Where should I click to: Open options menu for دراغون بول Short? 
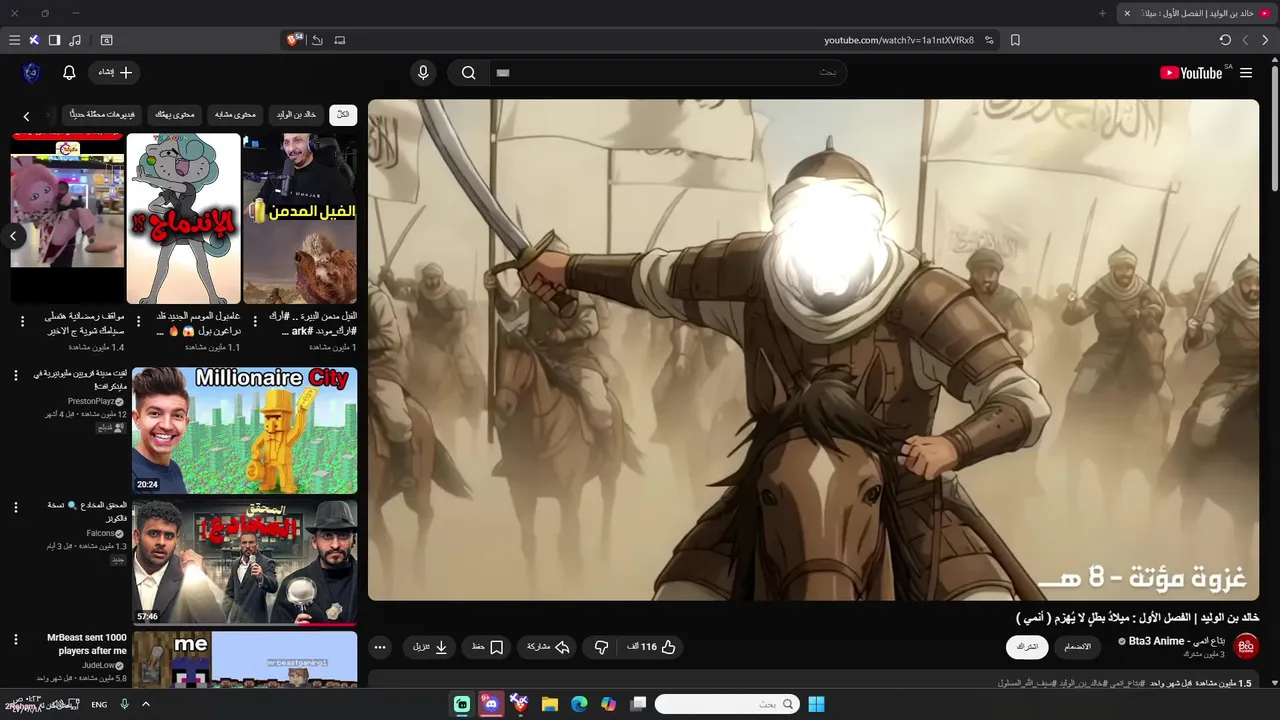point(139,321)
